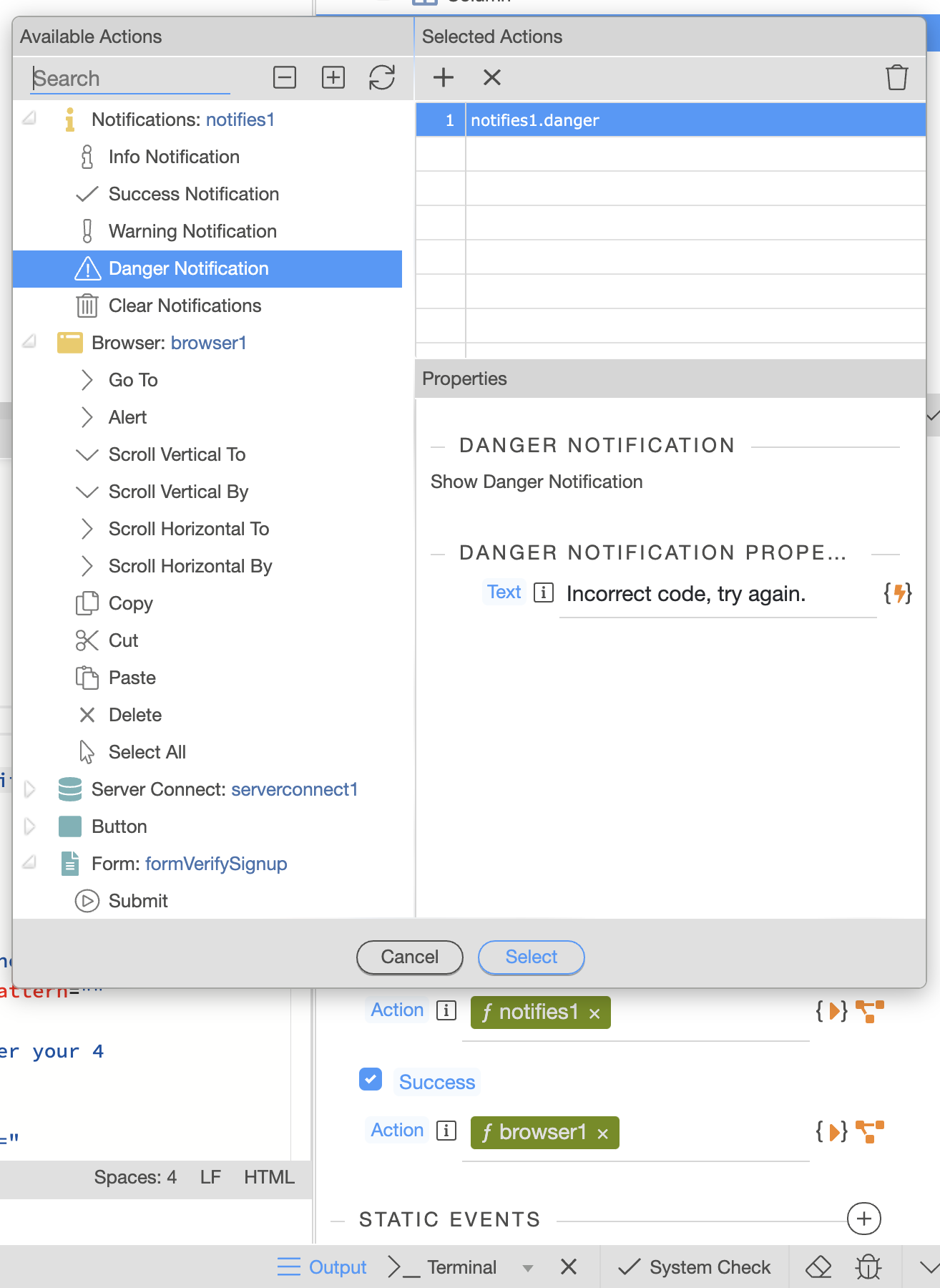Remove the selected action with X icon

(492, 77)
